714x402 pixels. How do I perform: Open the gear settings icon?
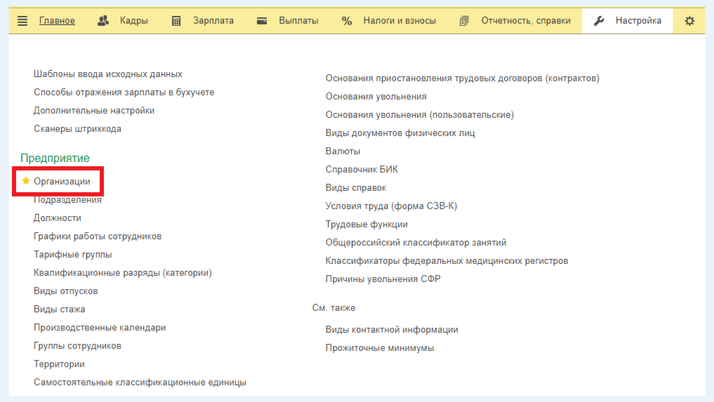tap(689, 21)
